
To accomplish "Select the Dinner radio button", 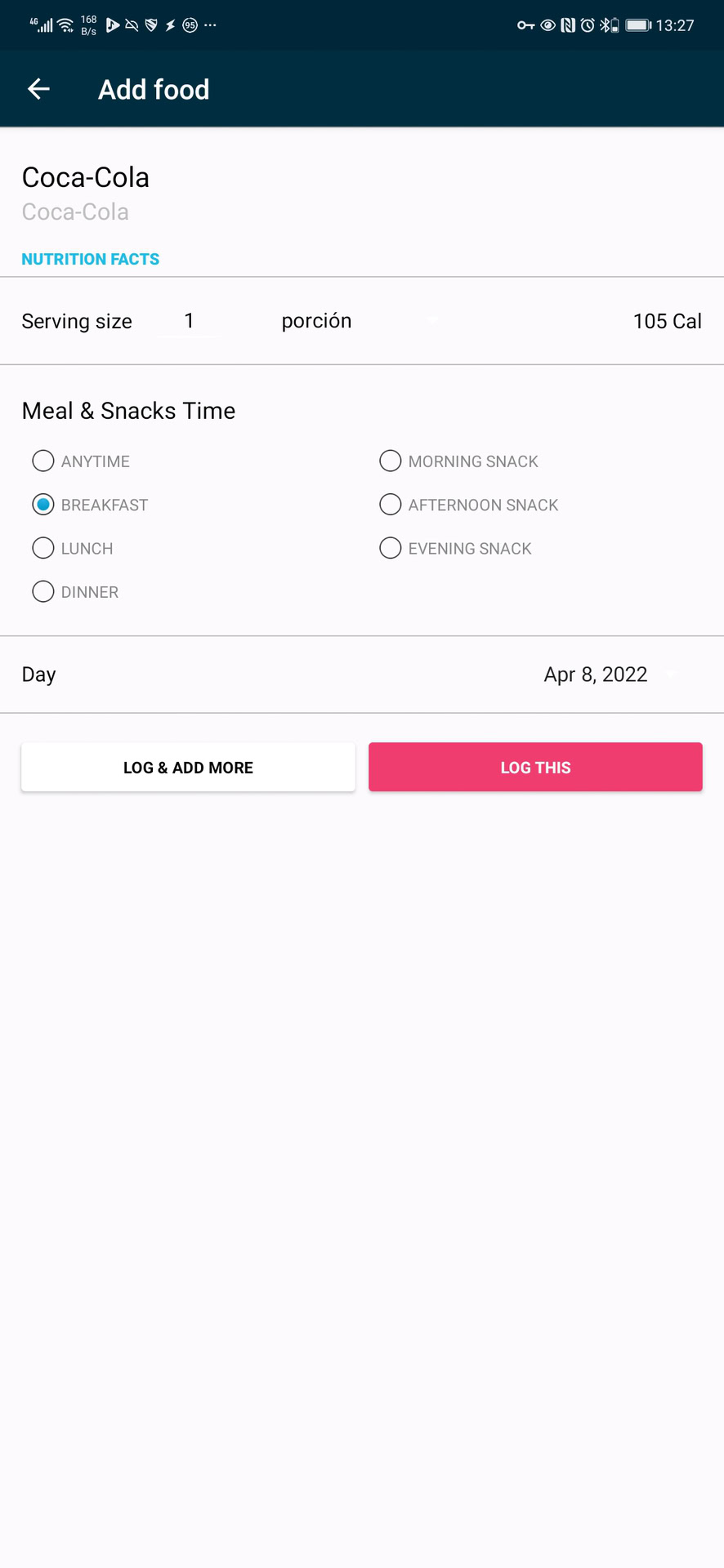I will [x=43, y=592].
